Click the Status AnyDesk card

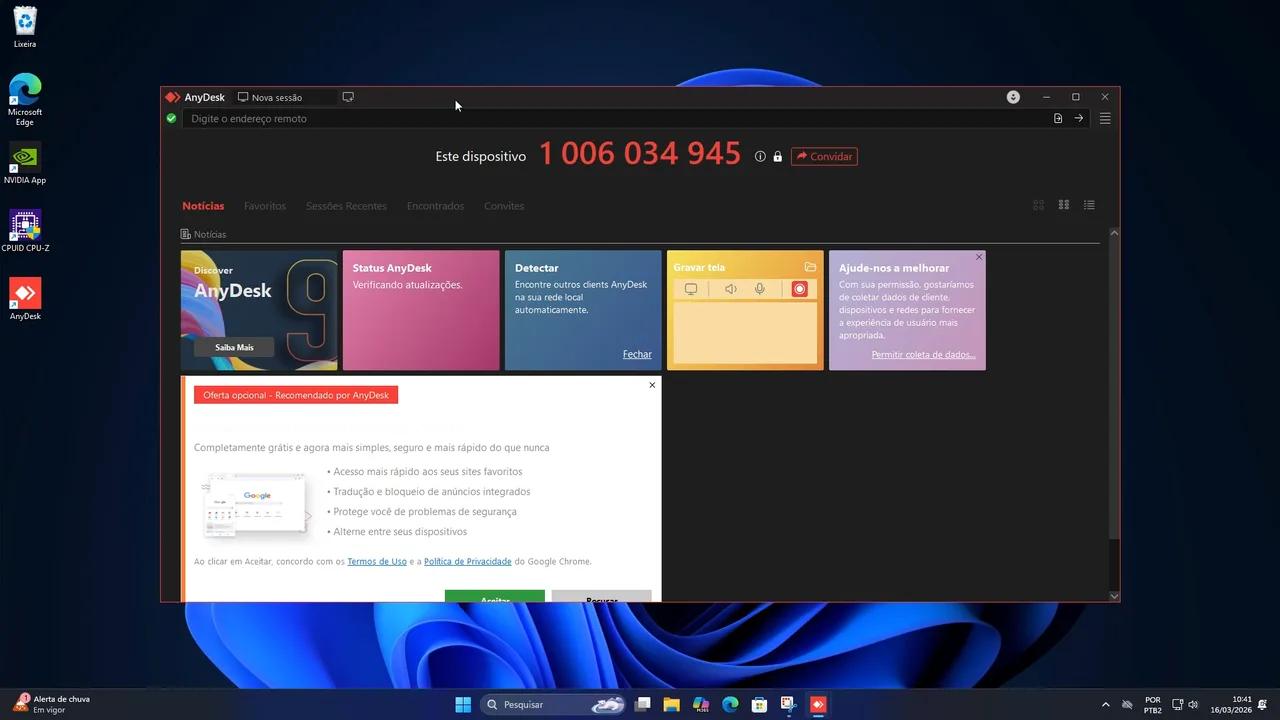click(x=421, y=310)
